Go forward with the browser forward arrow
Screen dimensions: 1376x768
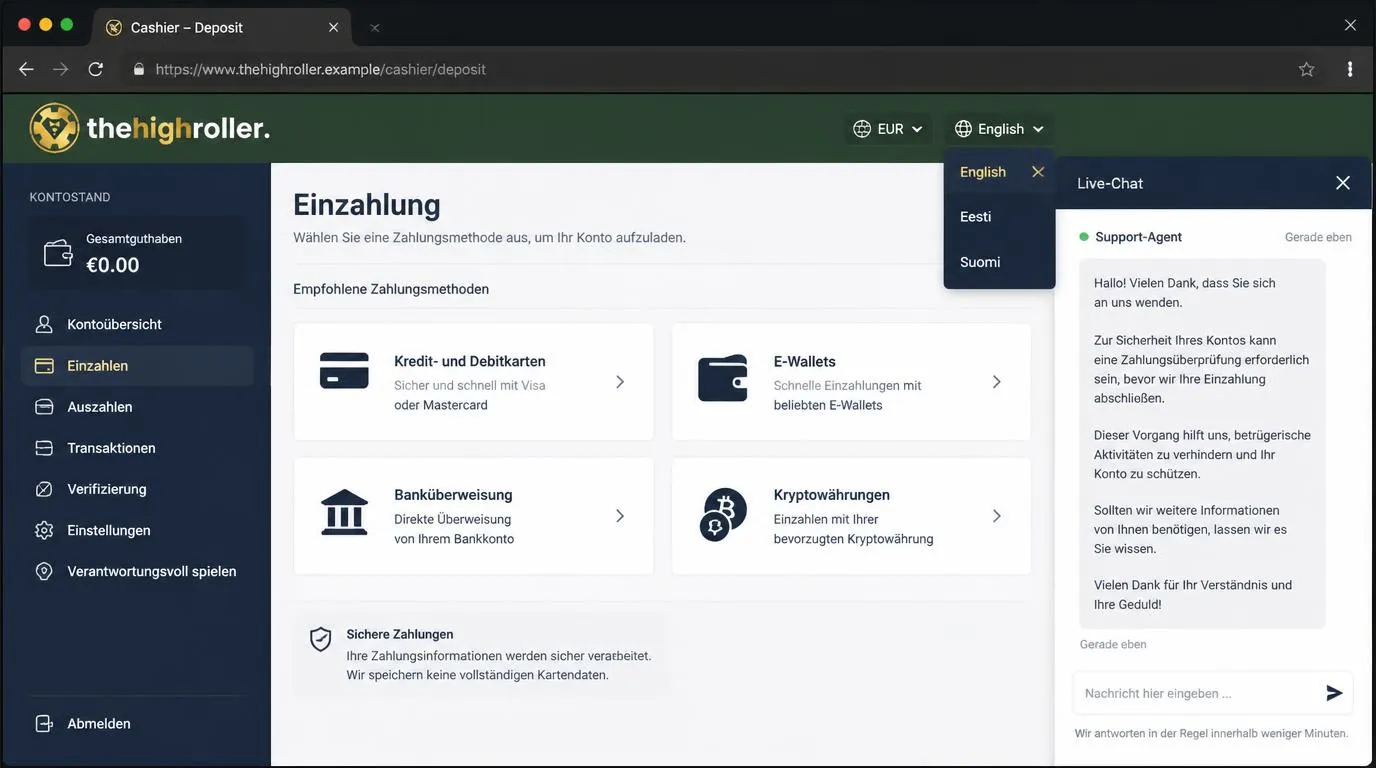click(x=61, y=69)
